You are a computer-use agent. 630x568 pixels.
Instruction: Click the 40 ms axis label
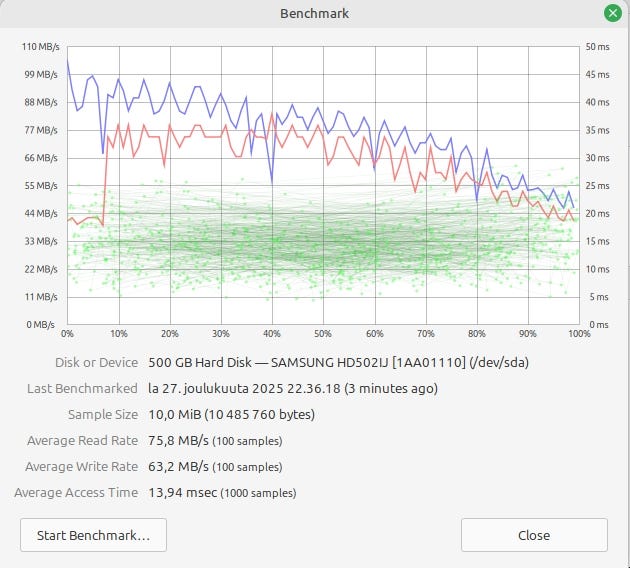pos(597,102)
